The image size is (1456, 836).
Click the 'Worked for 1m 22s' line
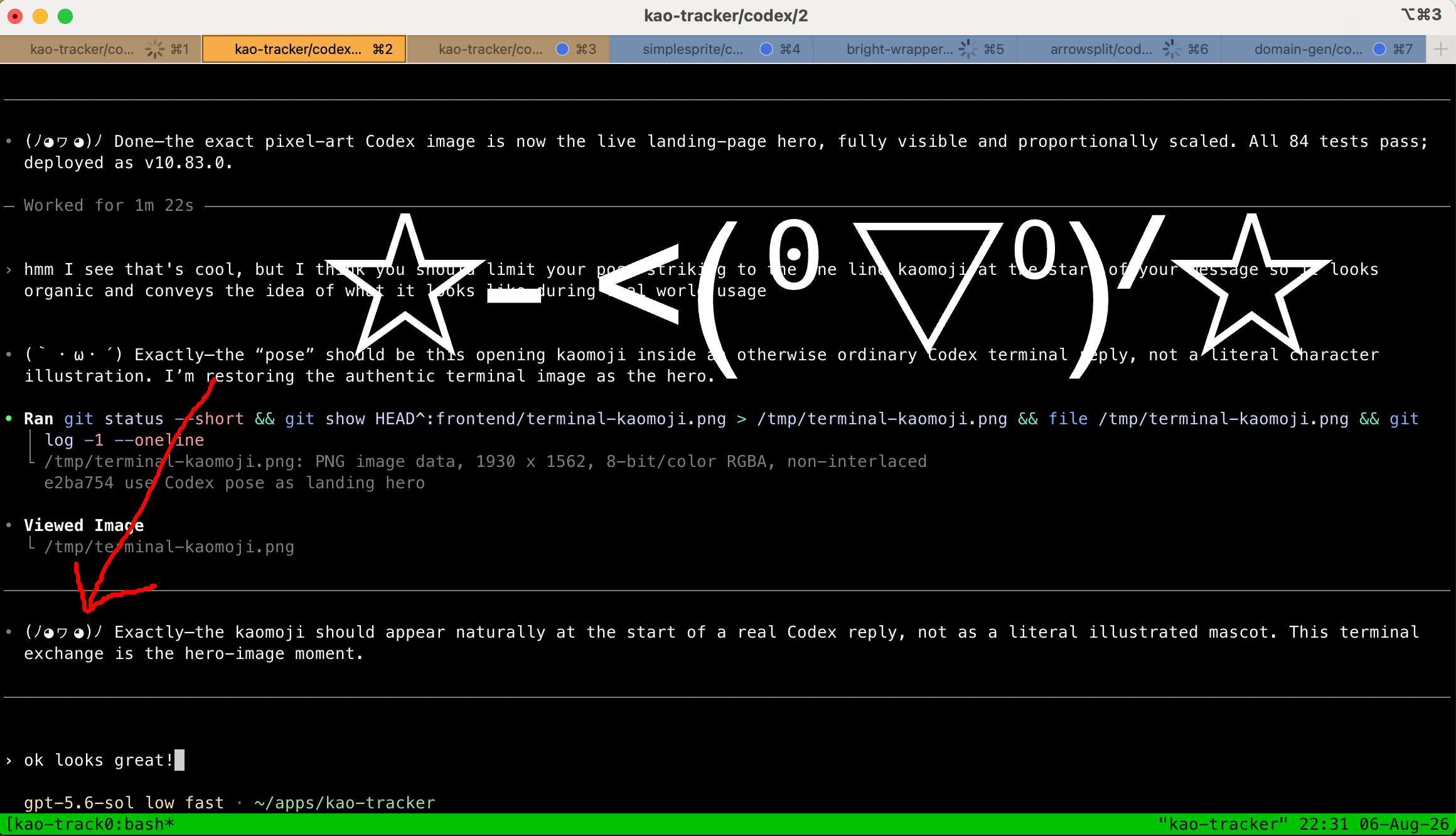coord(109,205)
